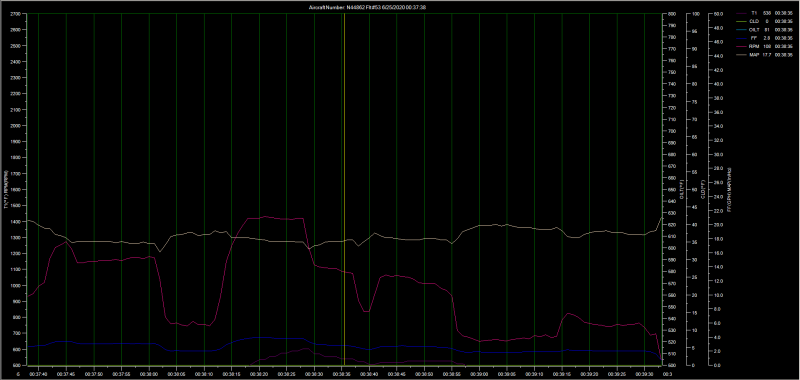Viewport: 800px width, 380px height.
Task: Click the RPM magenta legend line
Action: pos(740,46)
